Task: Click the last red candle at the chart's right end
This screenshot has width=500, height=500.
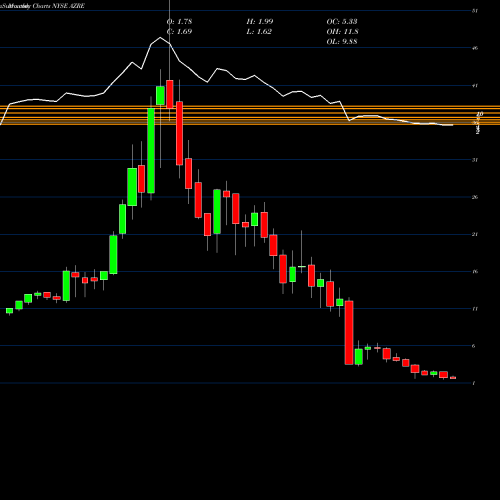Action: tap(453, 378)
